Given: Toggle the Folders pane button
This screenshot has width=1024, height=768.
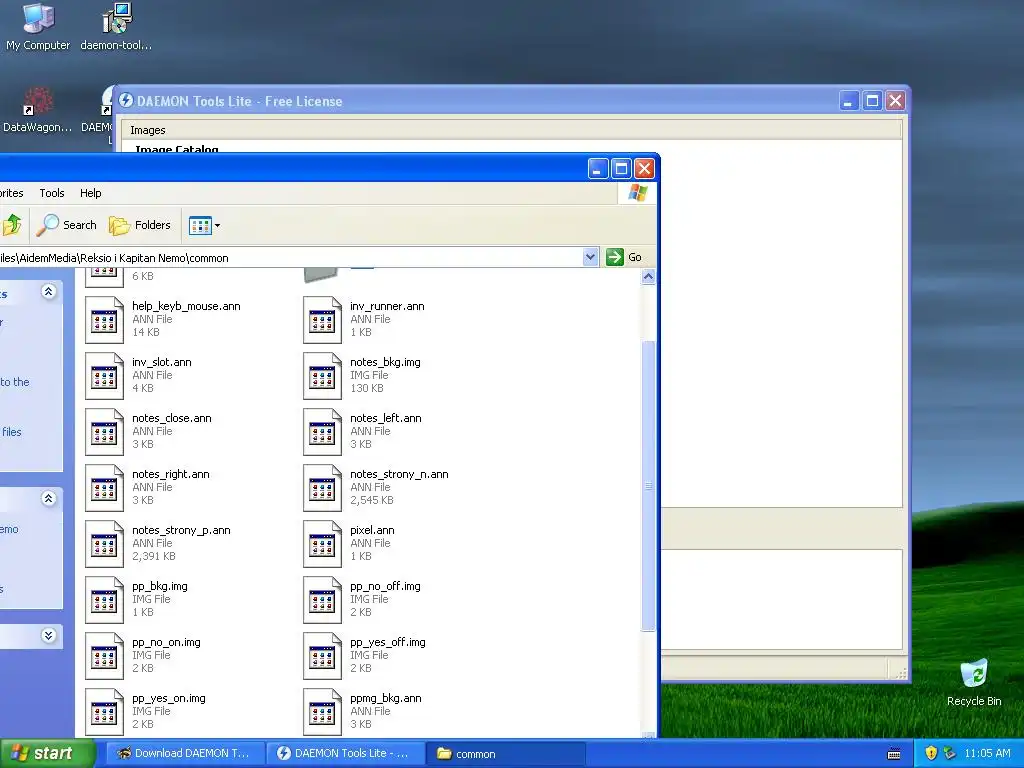Looking at the screenshot, I should tap(140, 225).
